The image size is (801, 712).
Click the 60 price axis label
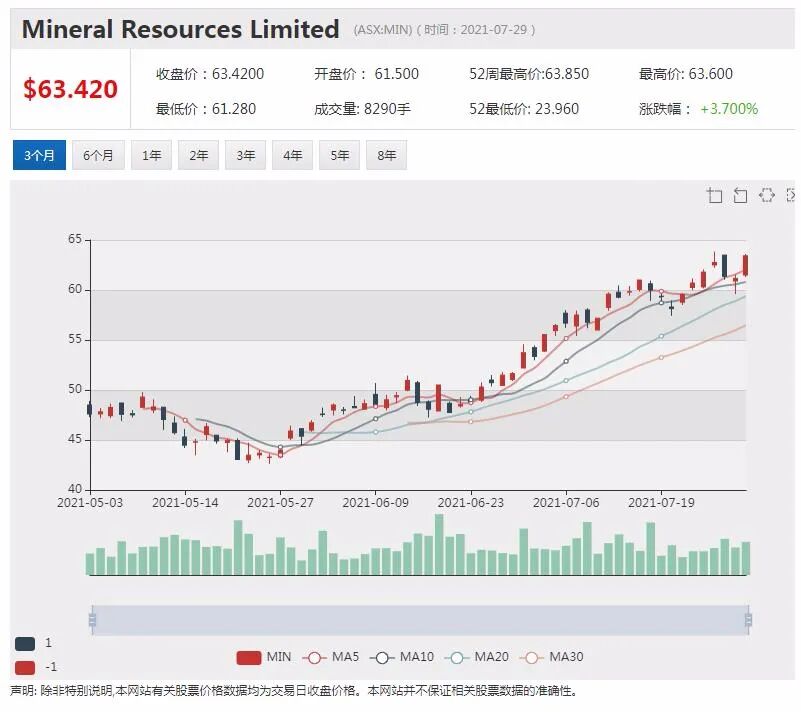point(75,289)
